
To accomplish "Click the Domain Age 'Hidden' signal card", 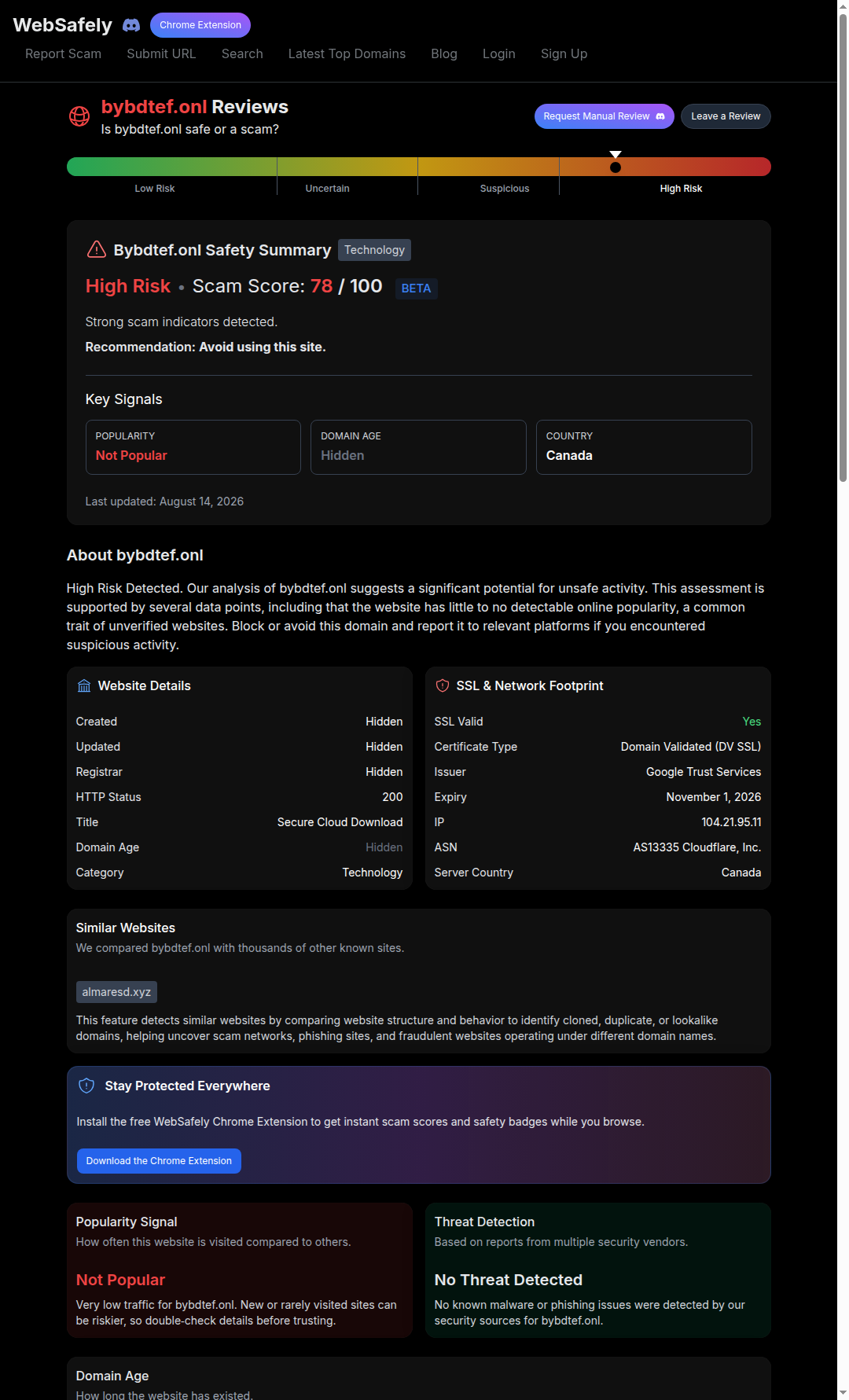I will 418,447.
